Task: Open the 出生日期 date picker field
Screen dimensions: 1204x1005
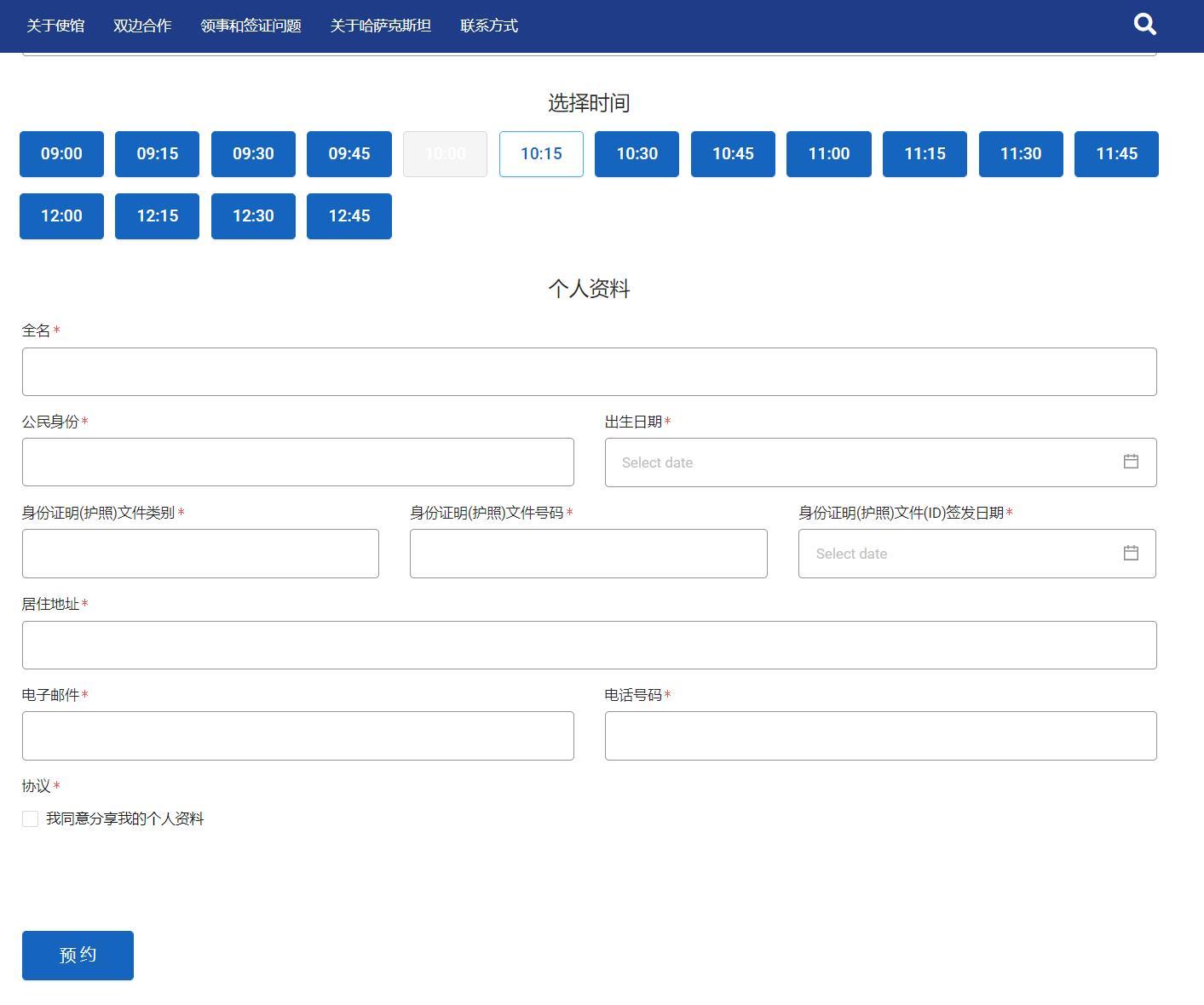Action: [x=881, y=462]
